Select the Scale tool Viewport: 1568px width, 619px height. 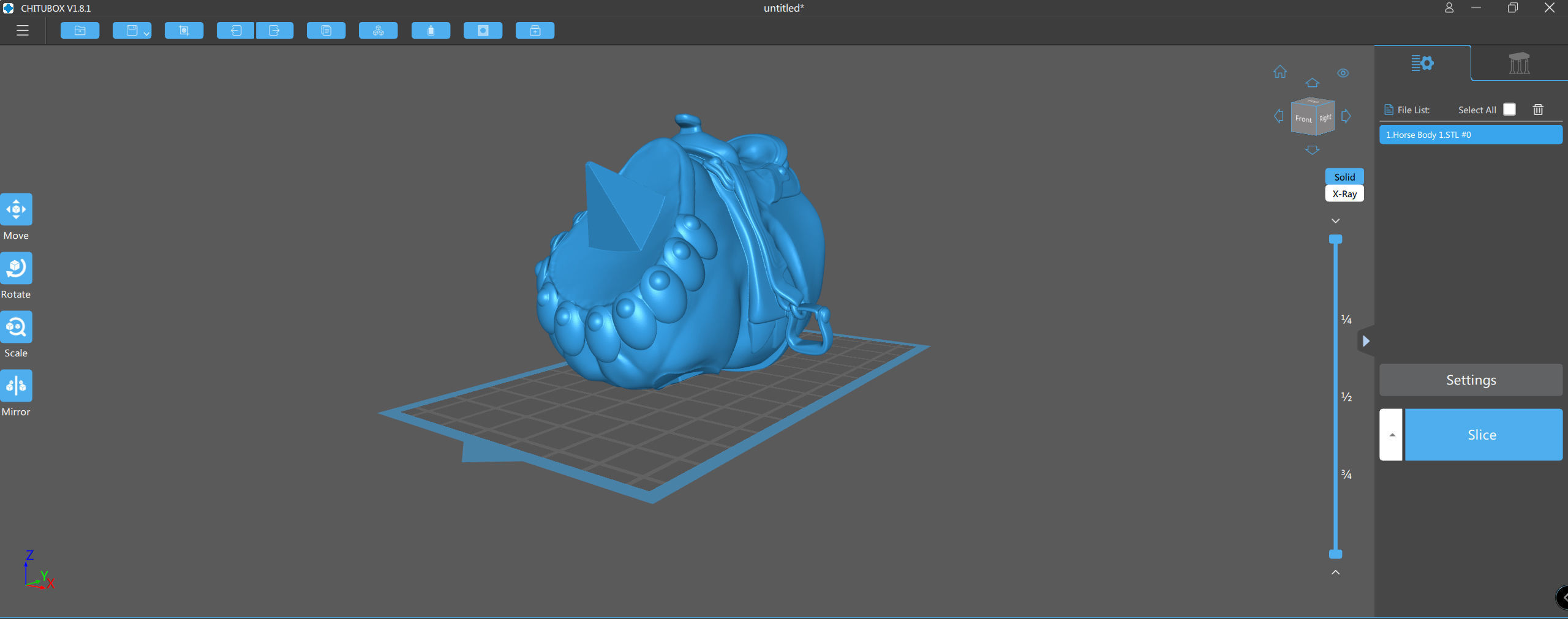click(16, 327)
